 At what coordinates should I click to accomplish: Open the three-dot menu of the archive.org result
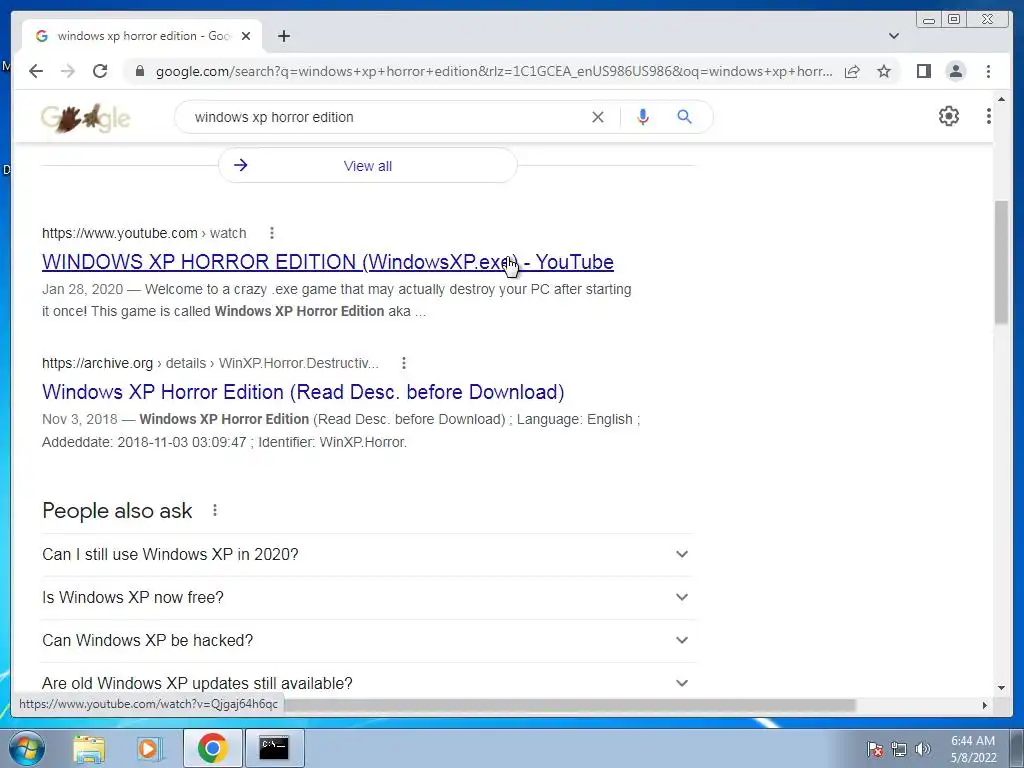(x=404, y=363)
